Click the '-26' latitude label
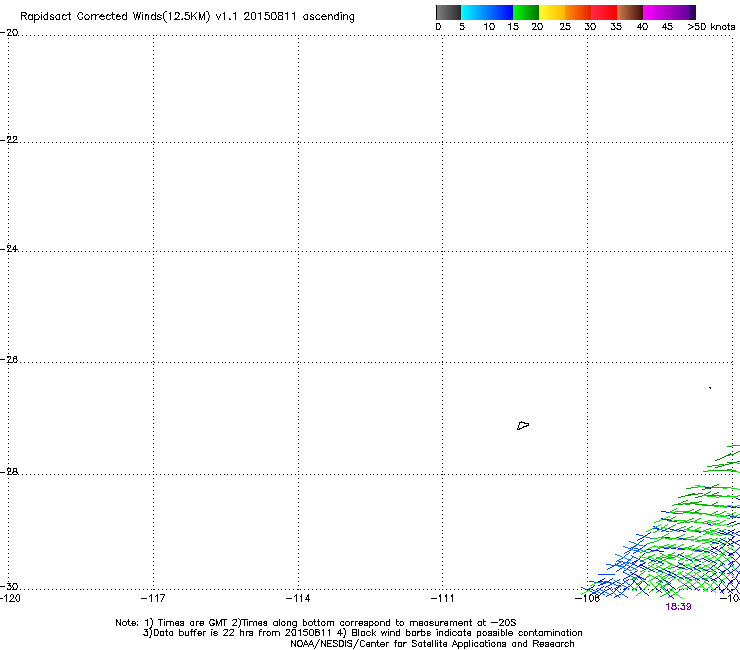Image resolution: width=740 pixels, height=650 pixels. (9, 360)
